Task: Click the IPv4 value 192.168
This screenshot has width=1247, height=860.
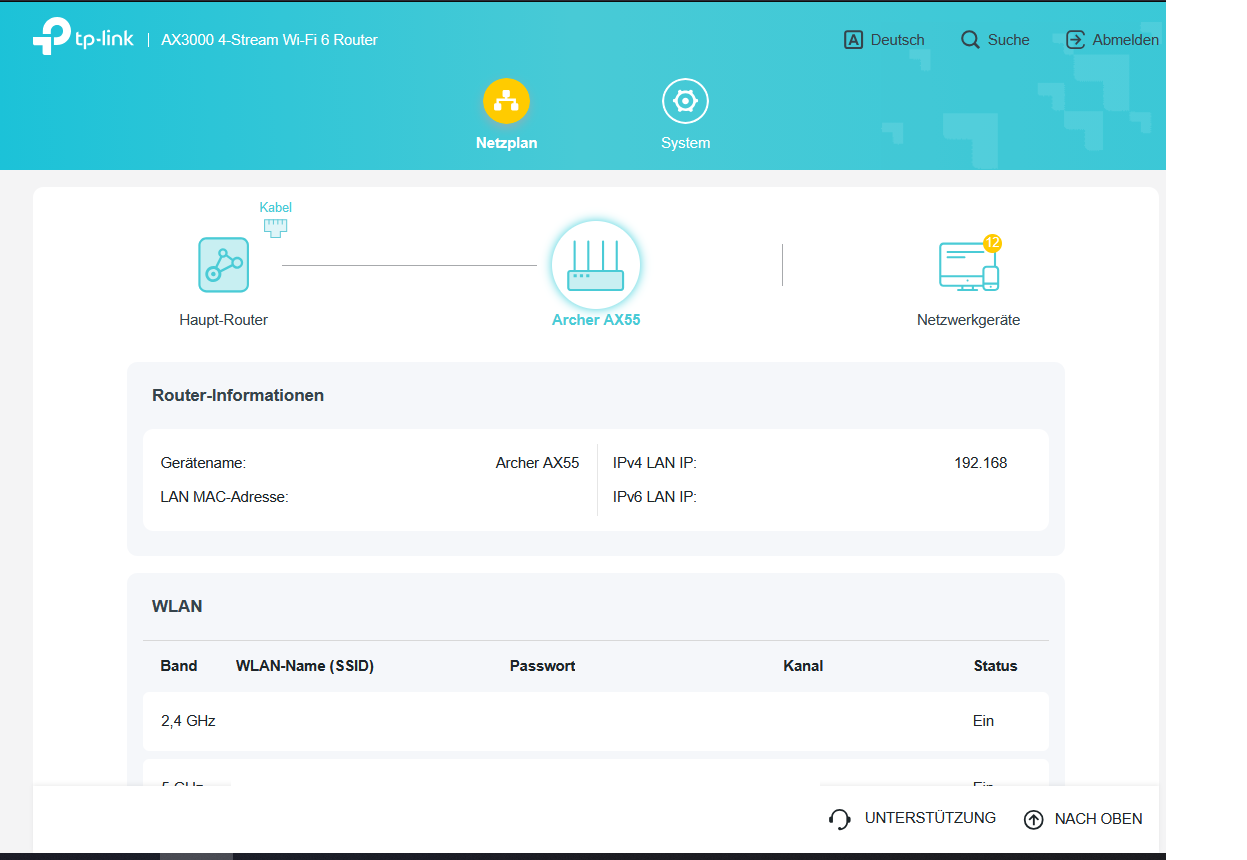Action: (980, 463)
